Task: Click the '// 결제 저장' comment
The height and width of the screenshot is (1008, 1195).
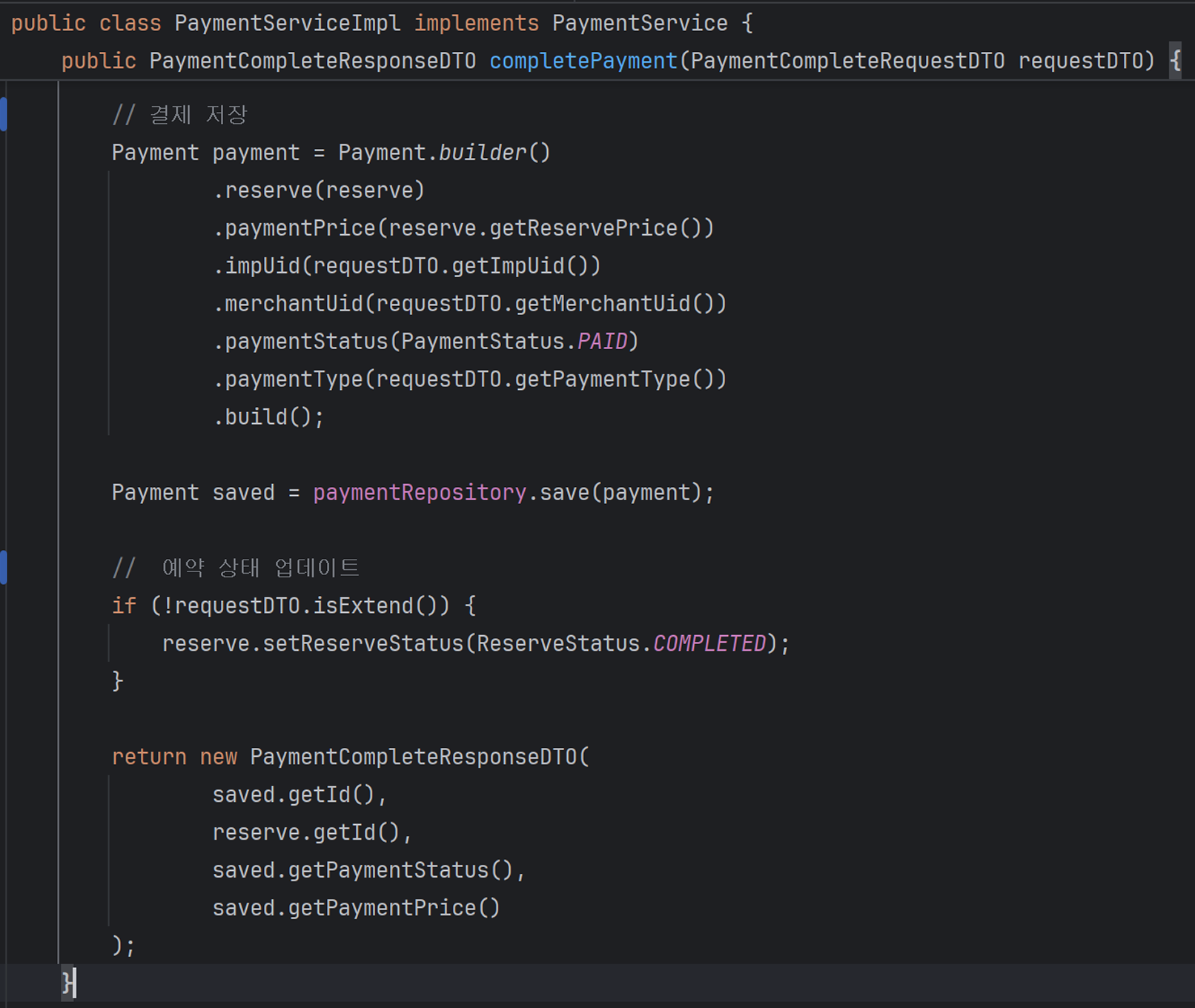Action: tap(180, 115)
